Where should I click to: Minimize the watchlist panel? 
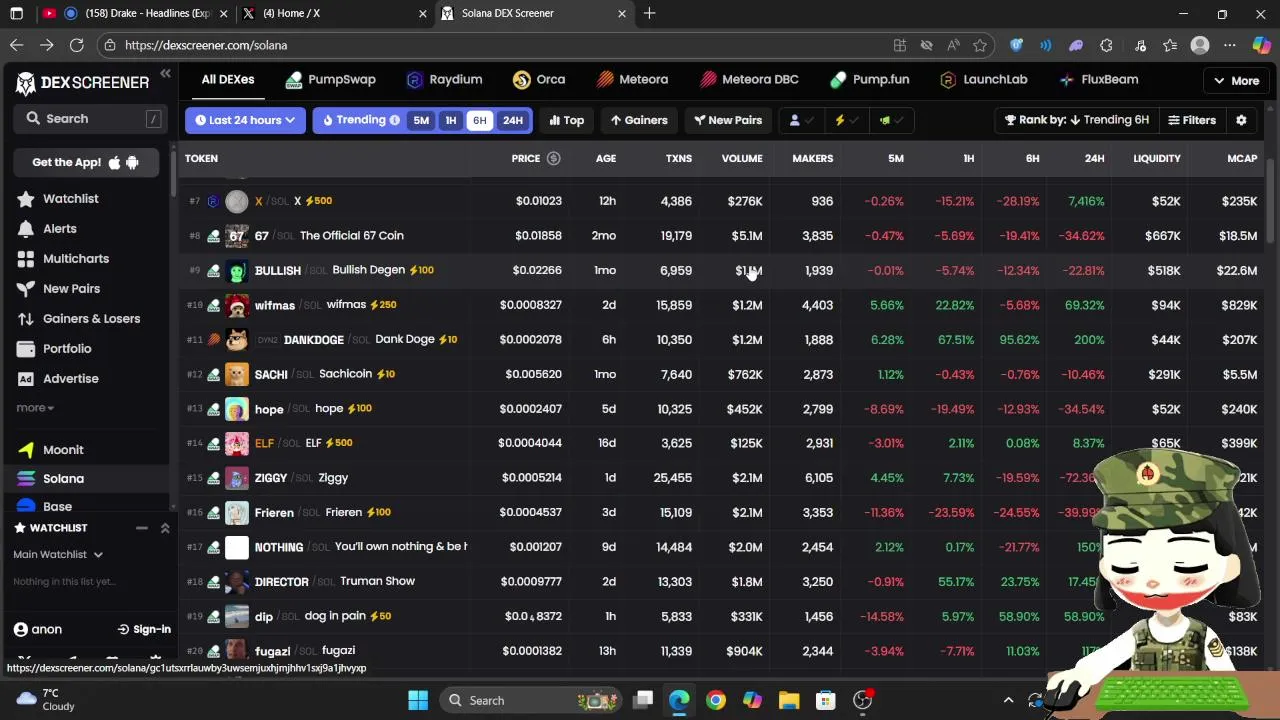tap(141, 528)
